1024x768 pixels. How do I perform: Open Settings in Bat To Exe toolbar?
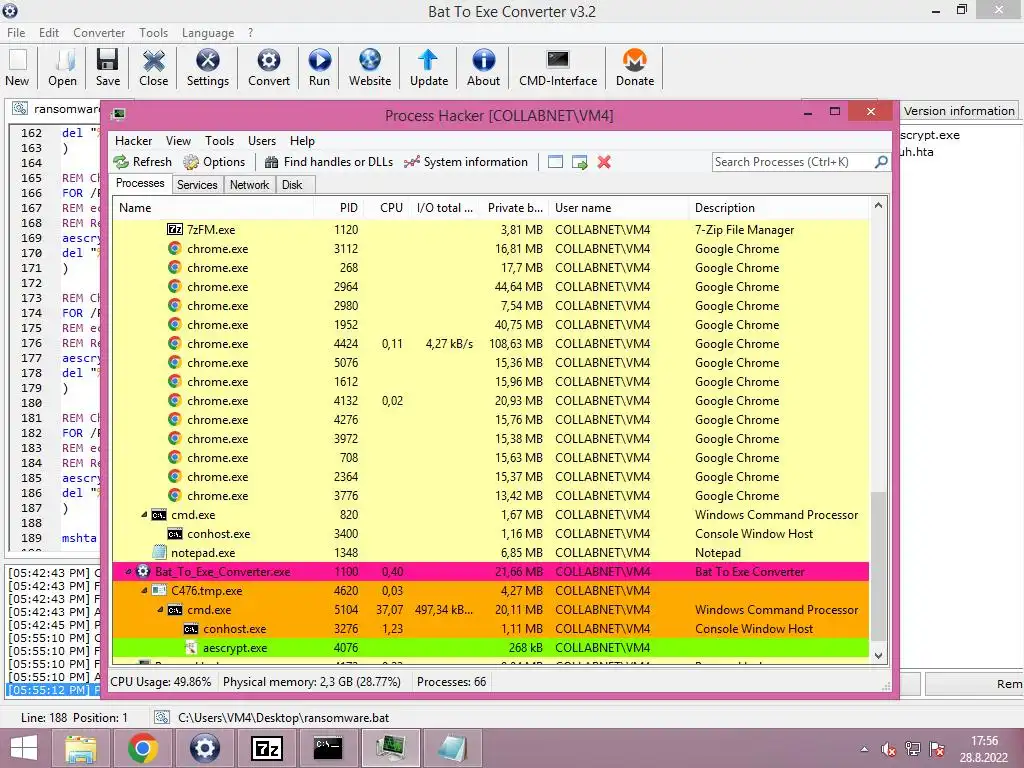pos(208,68)
